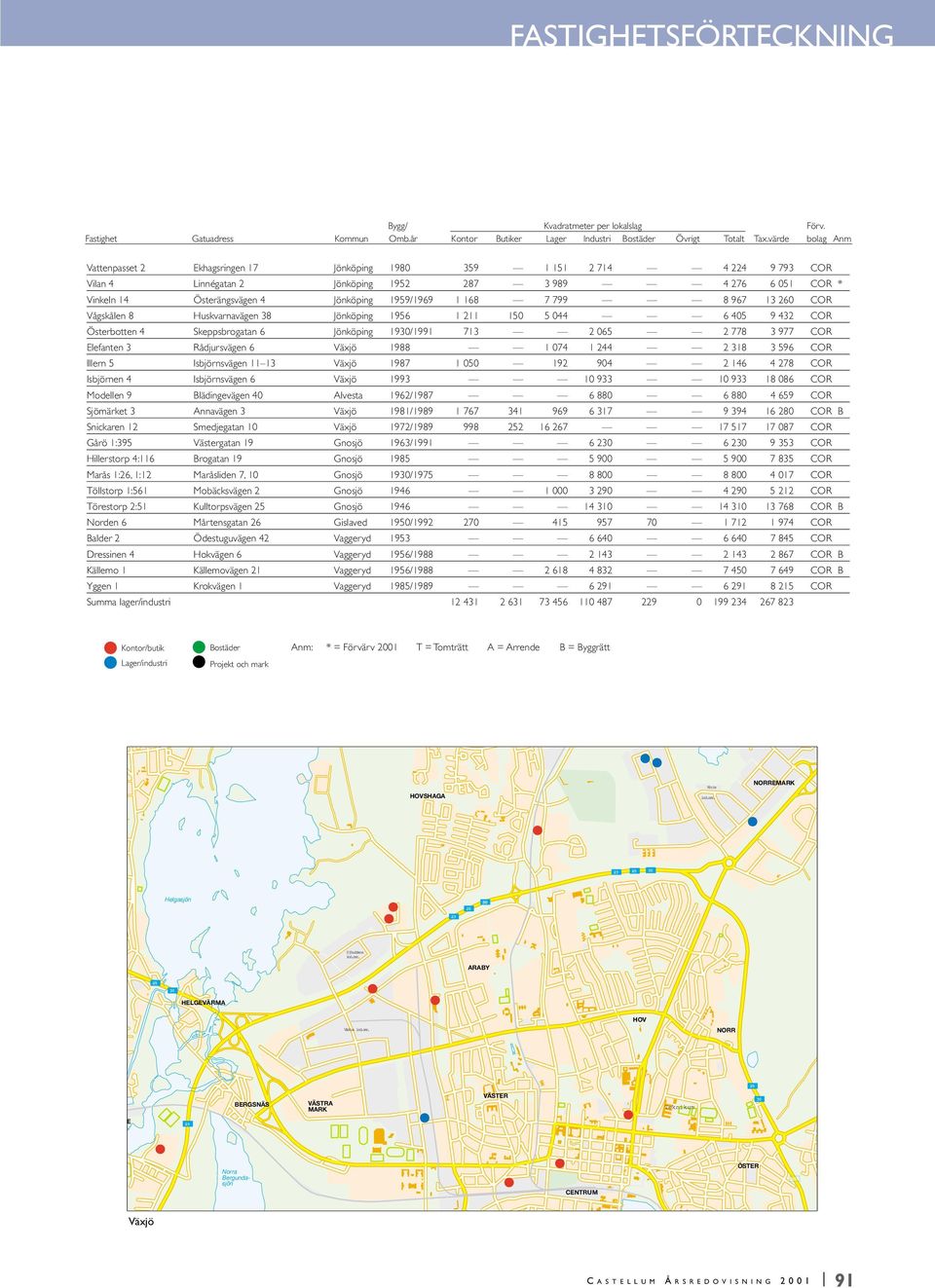Select the Illern 5 property name
This screenshot has width=935, height=1288.
100,363
